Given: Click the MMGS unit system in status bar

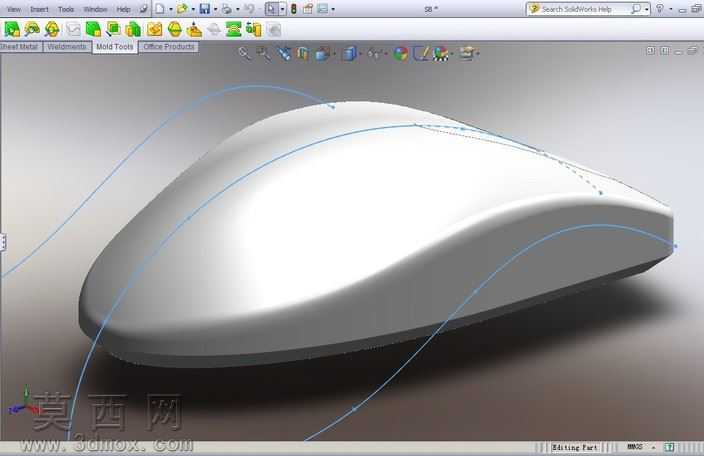Looking at the screenshot, I should point(634,447).
